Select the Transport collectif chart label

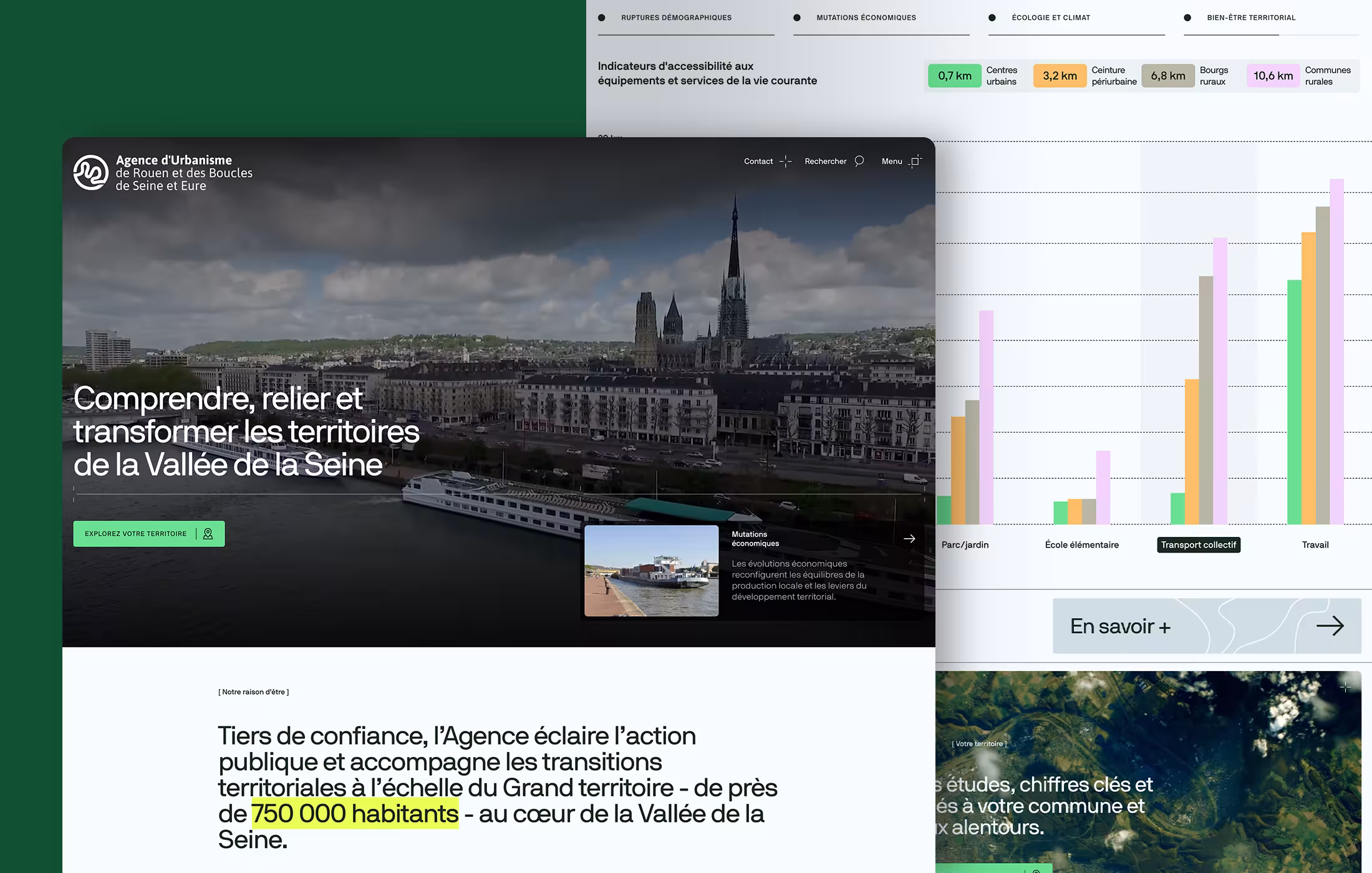[x=1198, y=545]
